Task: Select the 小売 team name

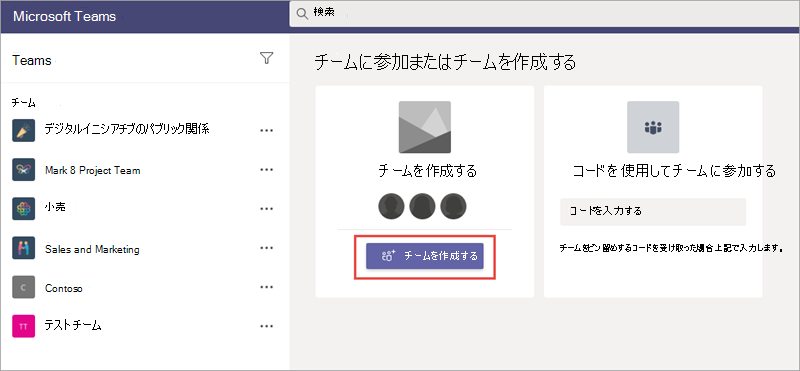Action: pos(55,208)
